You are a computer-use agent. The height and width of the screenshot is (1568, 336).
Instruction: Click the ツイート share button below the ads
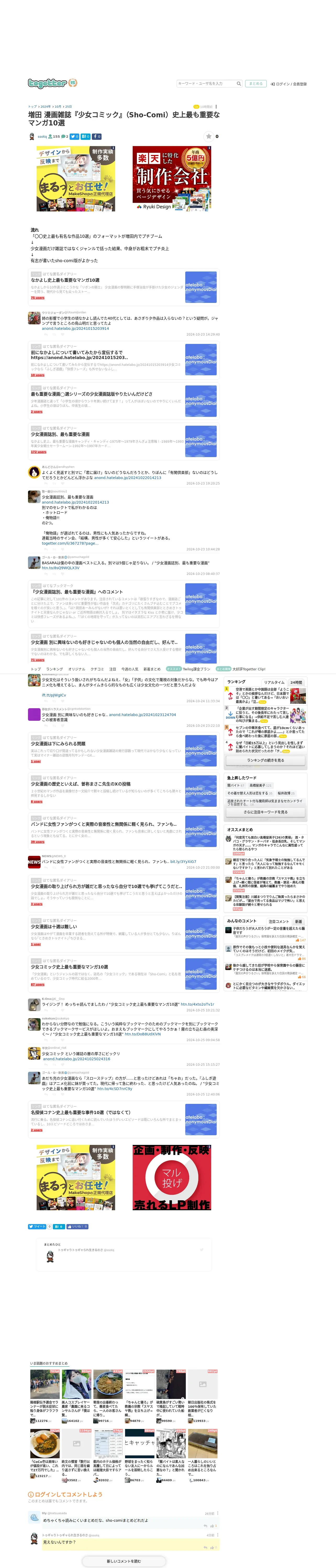pyautogui.click(x=38, y=1226)
